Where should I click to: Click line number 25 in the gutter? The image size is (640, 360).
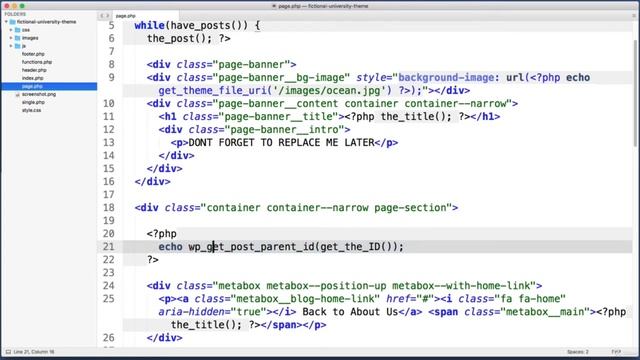(109, 299)
